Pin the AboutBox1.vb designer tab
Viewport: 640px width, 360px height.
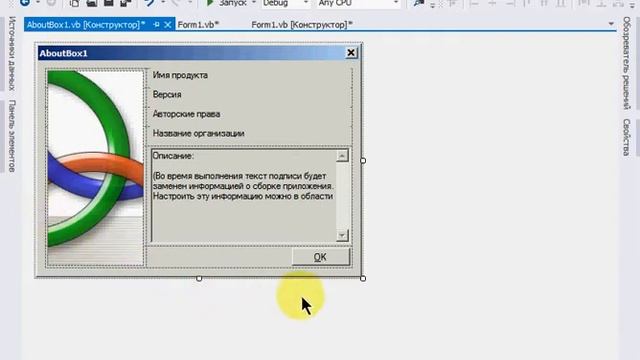pos(156,25)
